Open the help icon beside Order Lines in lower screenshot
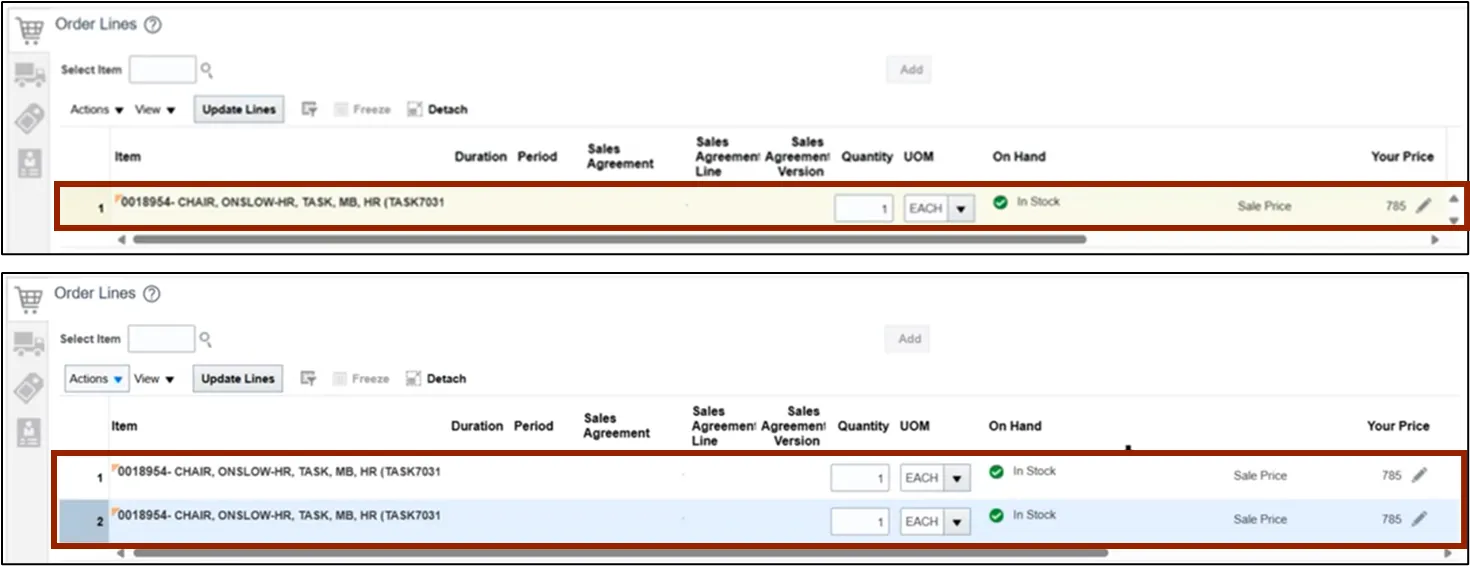The width and height of the screenshot is (1470, 566). click(151, 294)
